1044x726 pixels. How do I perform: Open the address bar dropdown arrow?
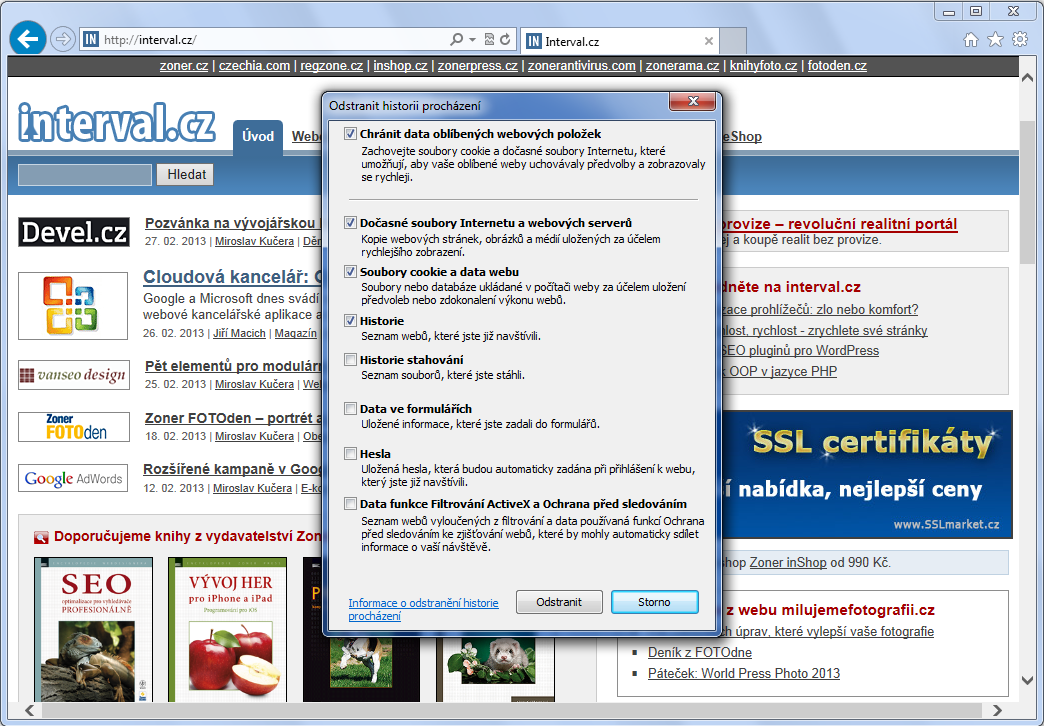472,39
